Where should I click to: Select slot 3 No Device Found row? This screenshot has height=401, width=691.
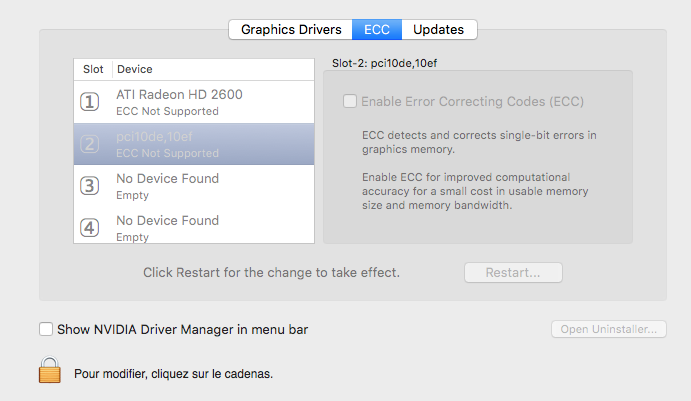(x=194, y=186)
